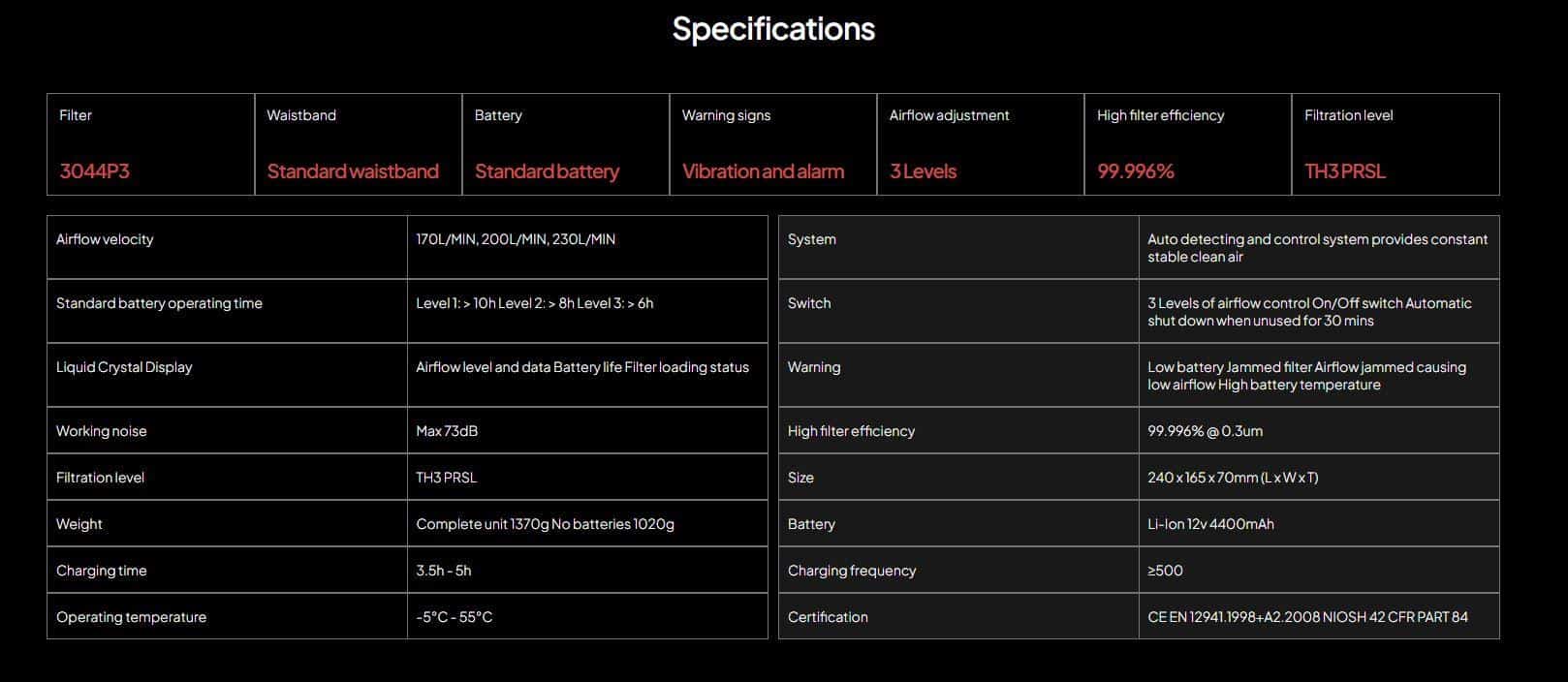Select the 3044P3 filter value
Image resolution: width=1568 pixels, height=682 pixels.
pos(95,171)
